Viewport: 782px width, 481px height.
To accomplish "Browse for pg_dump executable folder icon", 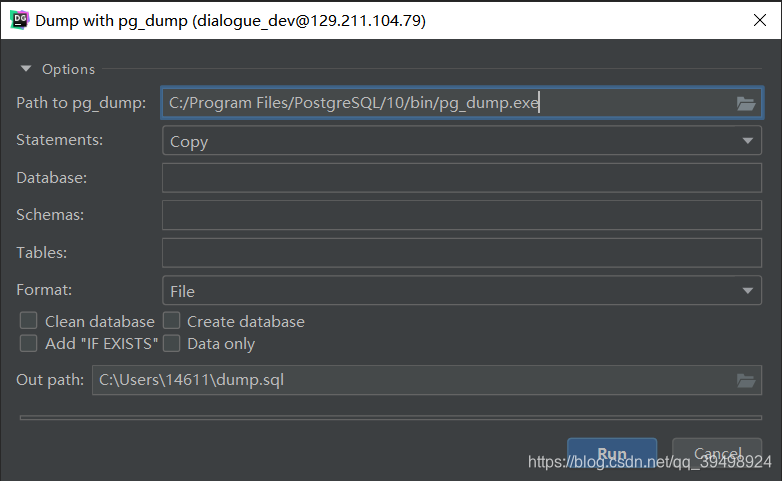I will tap(746, 104).
